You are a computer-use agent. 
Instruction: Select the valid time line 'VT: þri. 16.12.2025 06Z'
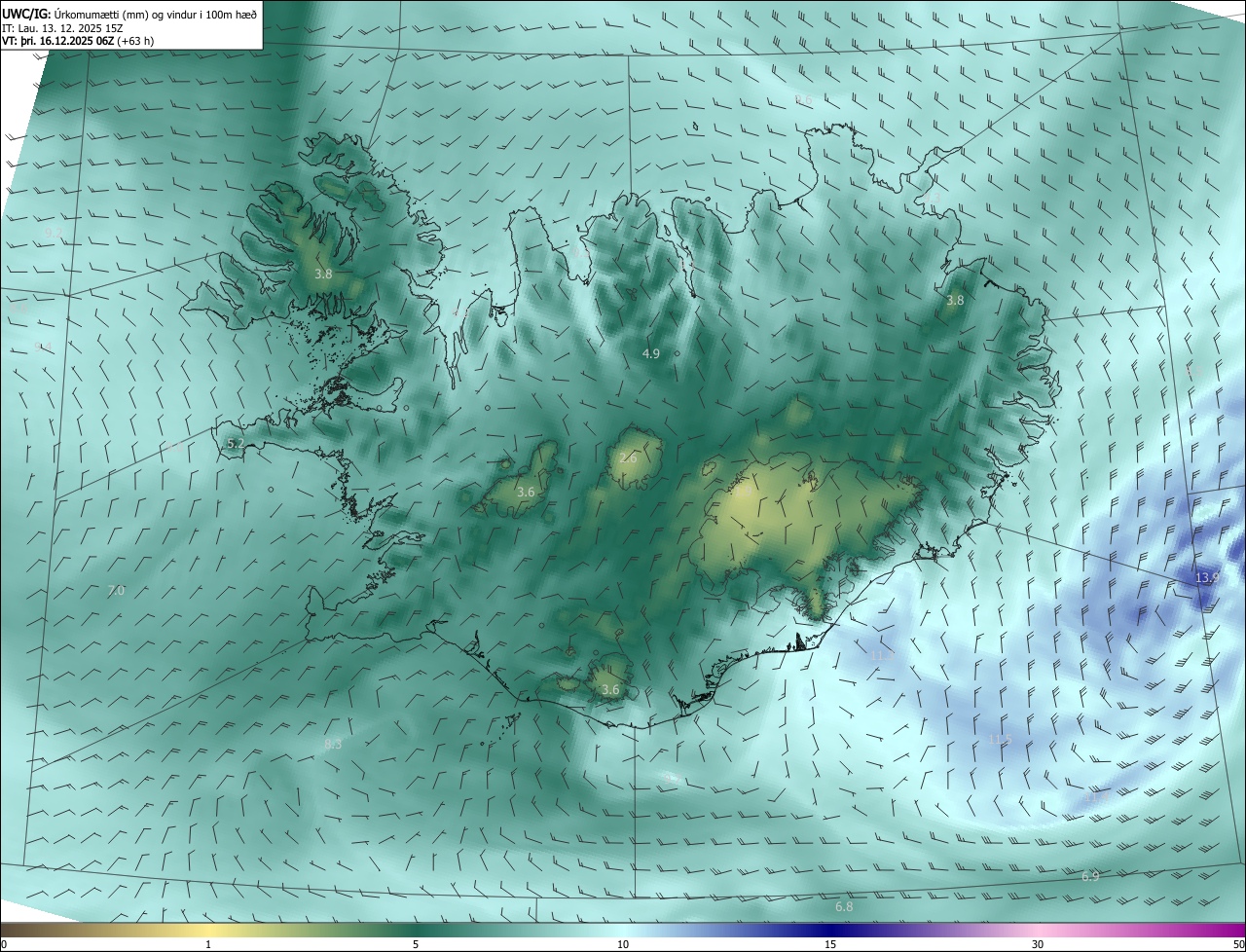[x=56, y=41]
